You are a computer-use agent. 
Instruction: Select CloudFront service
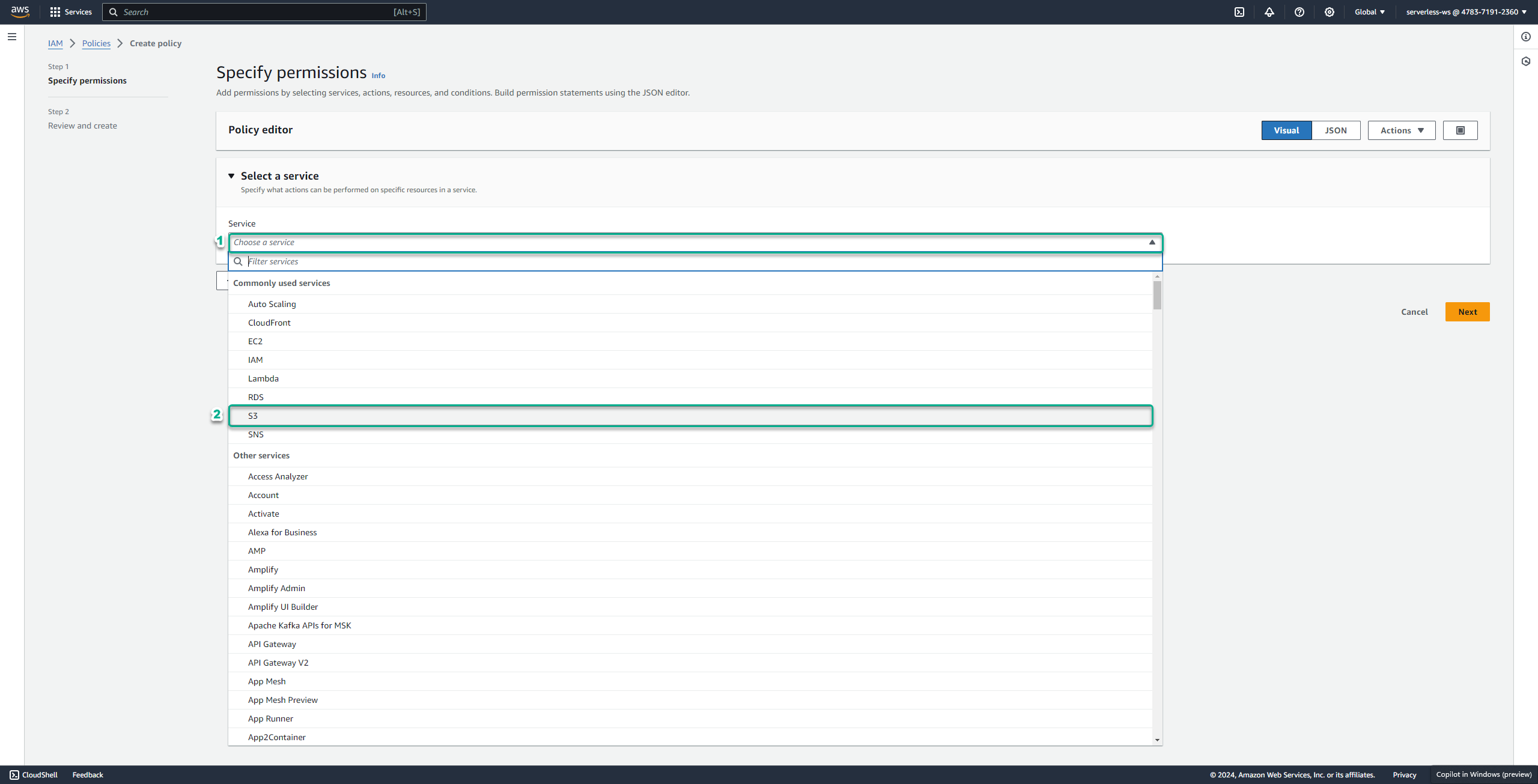click(690, 323)
